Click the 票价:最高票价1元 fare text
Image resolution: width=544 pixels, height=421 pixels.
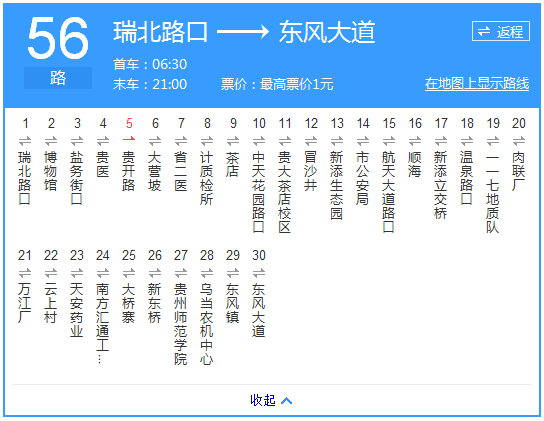[277, 84]
